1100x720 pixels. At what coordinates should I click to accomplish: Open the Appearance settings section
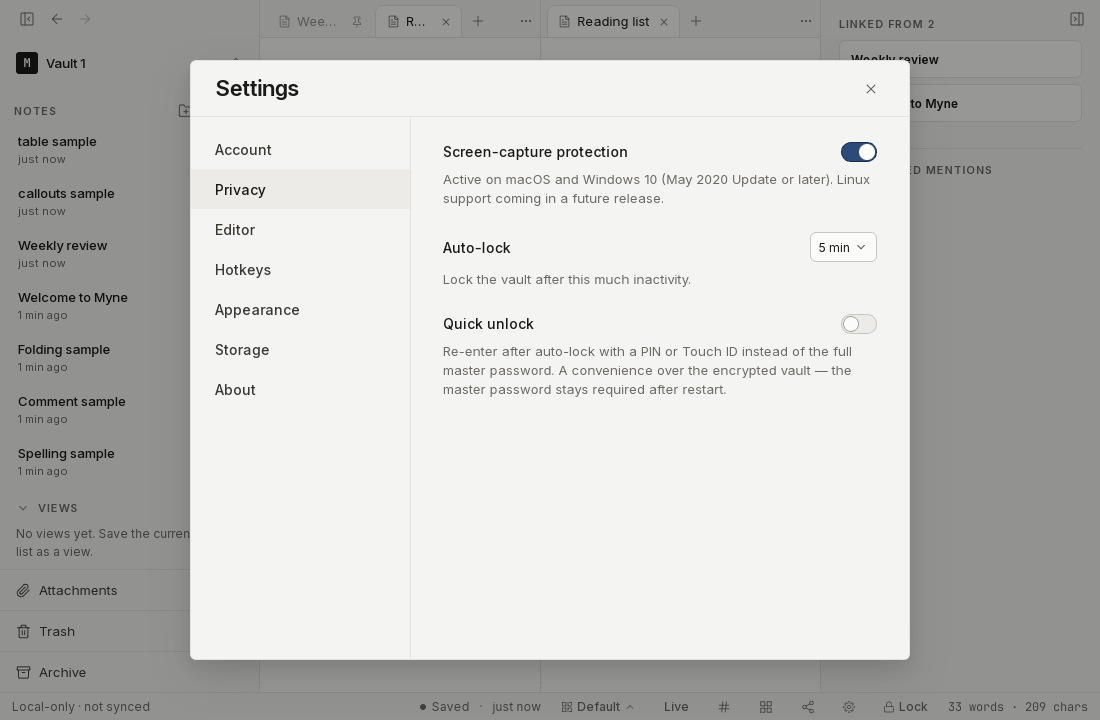300,309
